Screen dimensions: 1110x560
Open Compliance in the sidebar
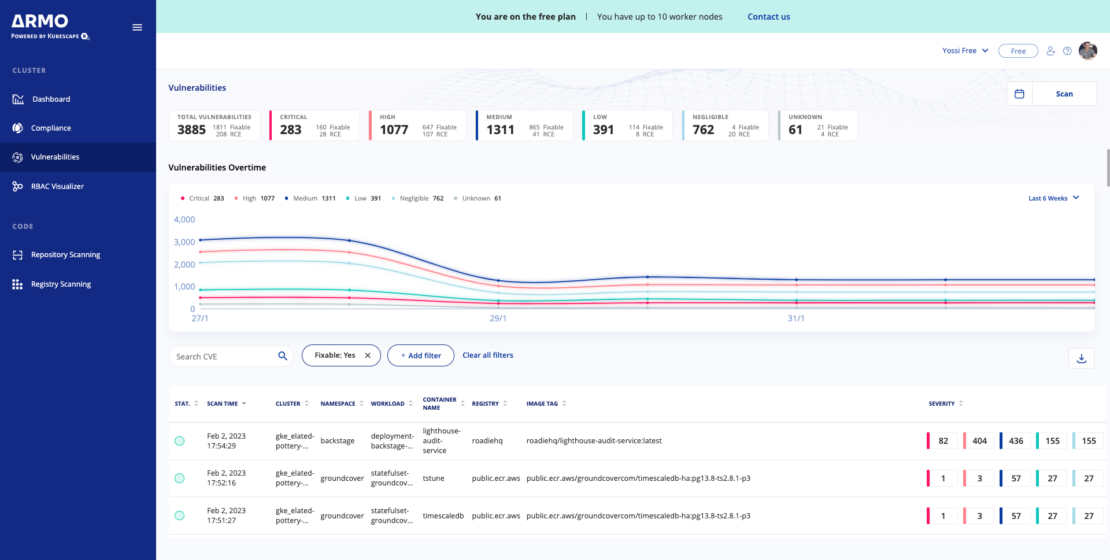[x=51, y=128]
